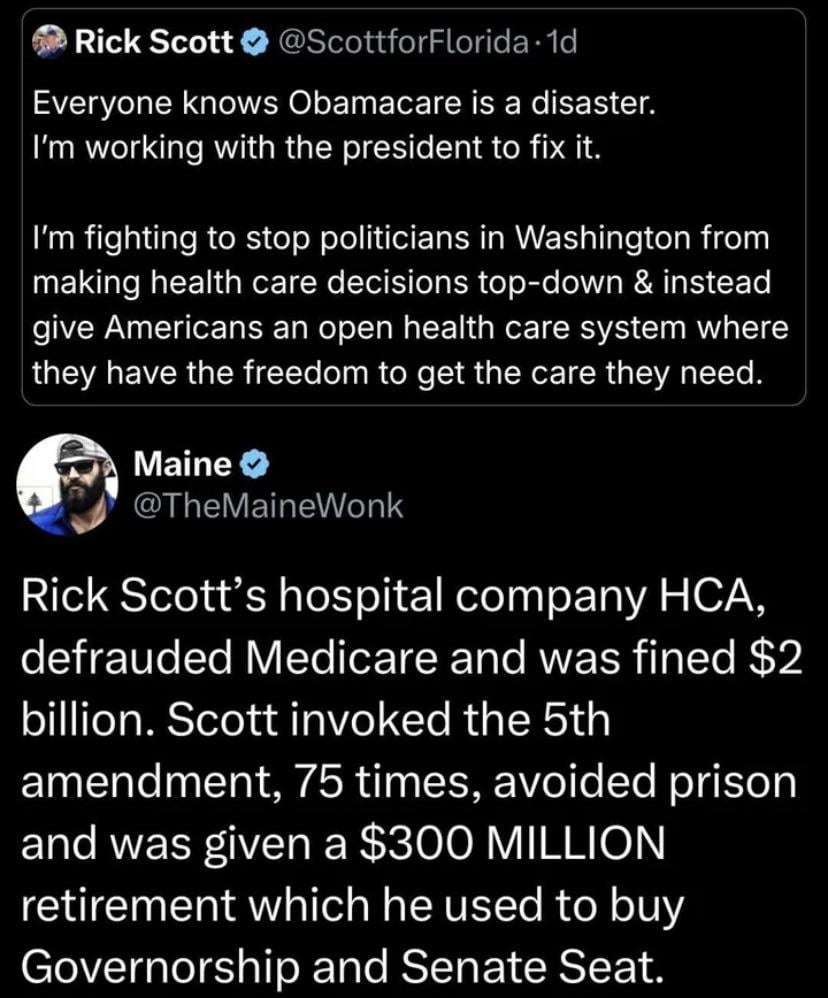Click the verified badge next to Maine
Screen dimensions: 828x998
(x=255, y=463)
